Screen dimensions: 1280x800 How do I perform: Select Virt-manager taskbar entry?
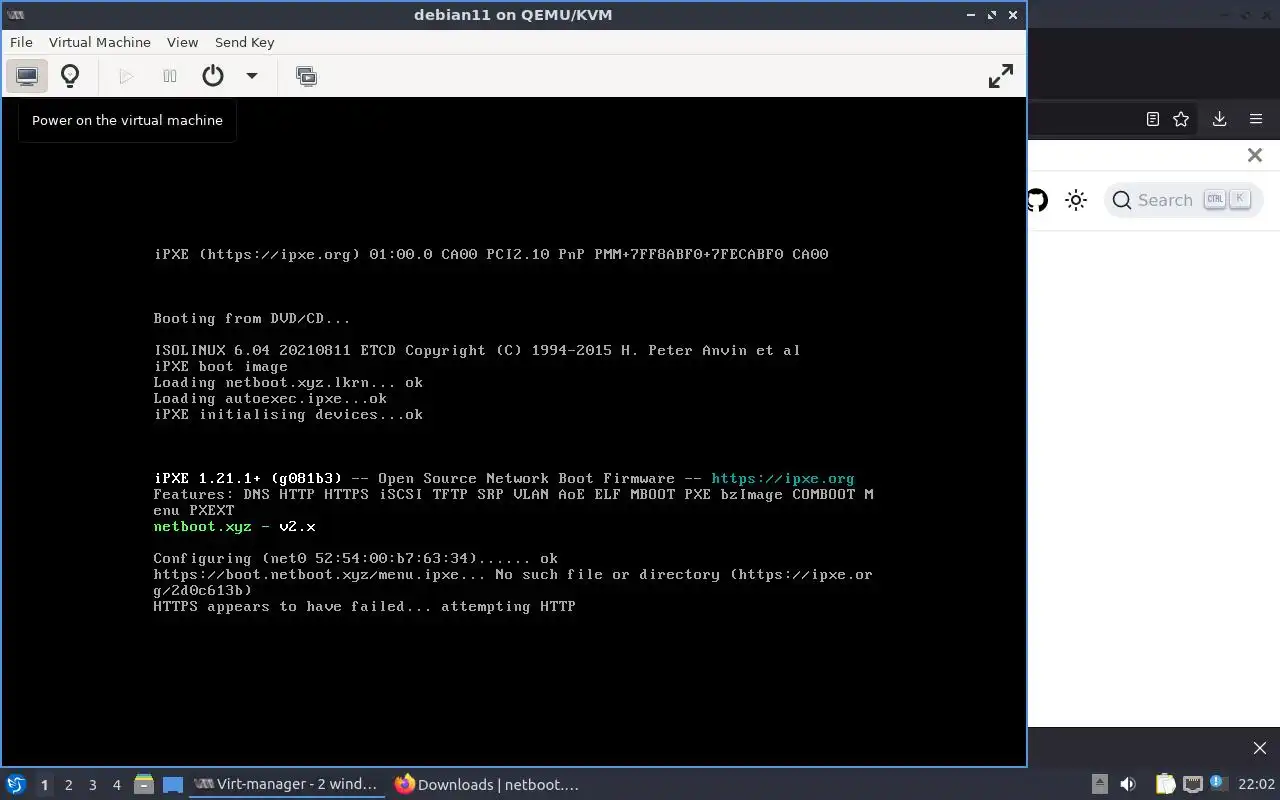288,784
